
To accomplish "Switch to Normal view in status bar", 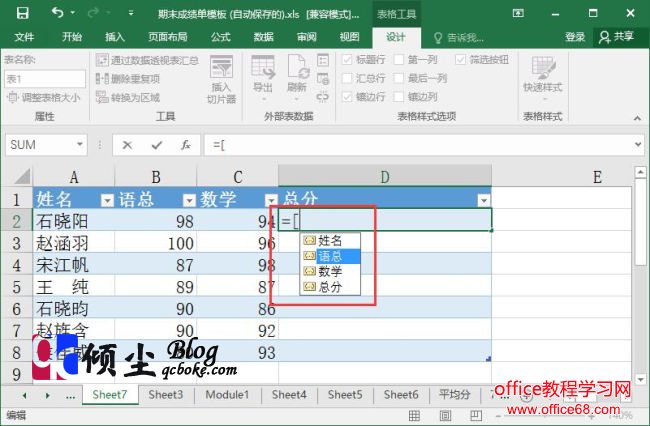I will (x=414, y=415).
